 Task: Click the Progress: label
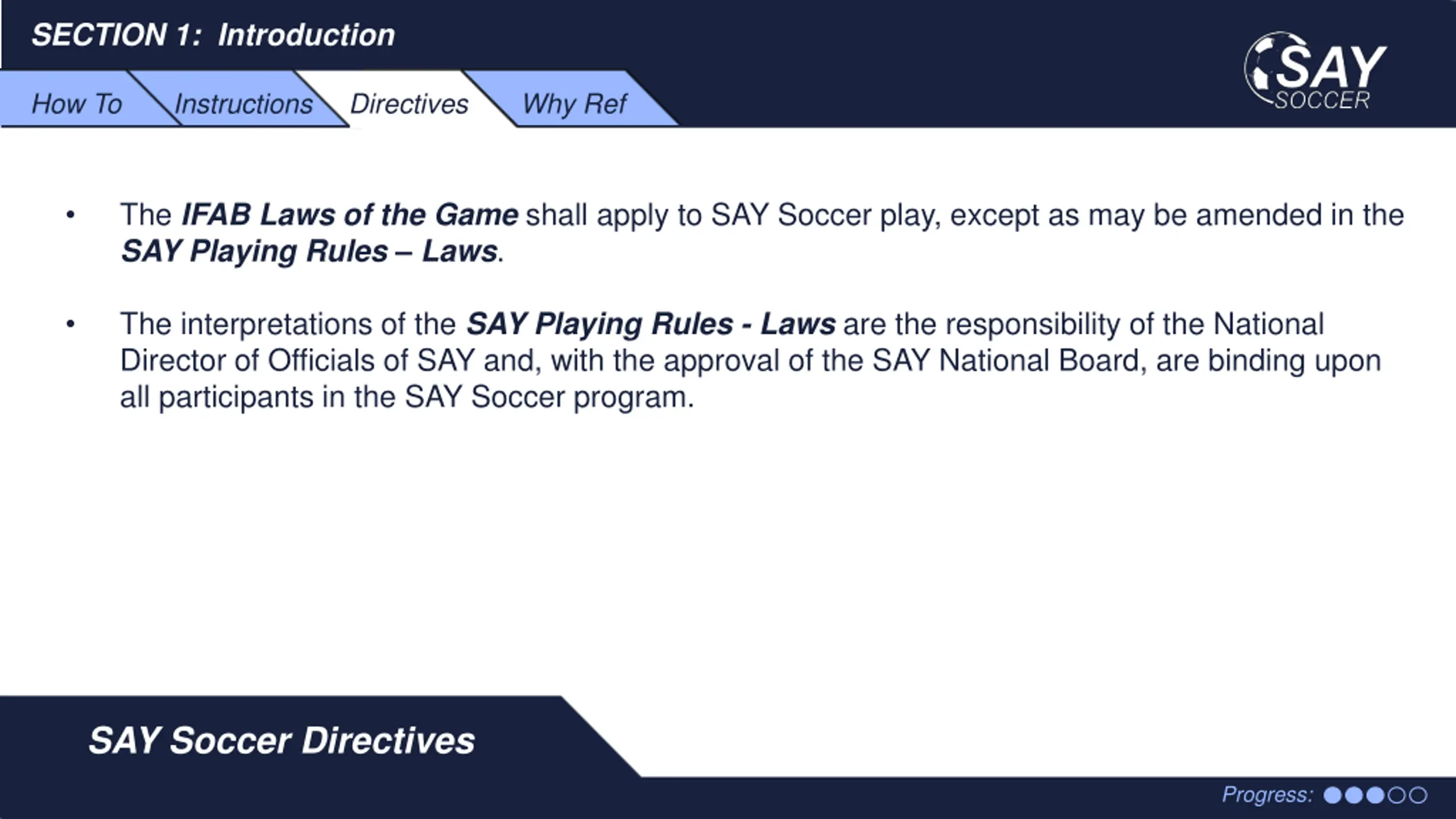pos(1268,795)
